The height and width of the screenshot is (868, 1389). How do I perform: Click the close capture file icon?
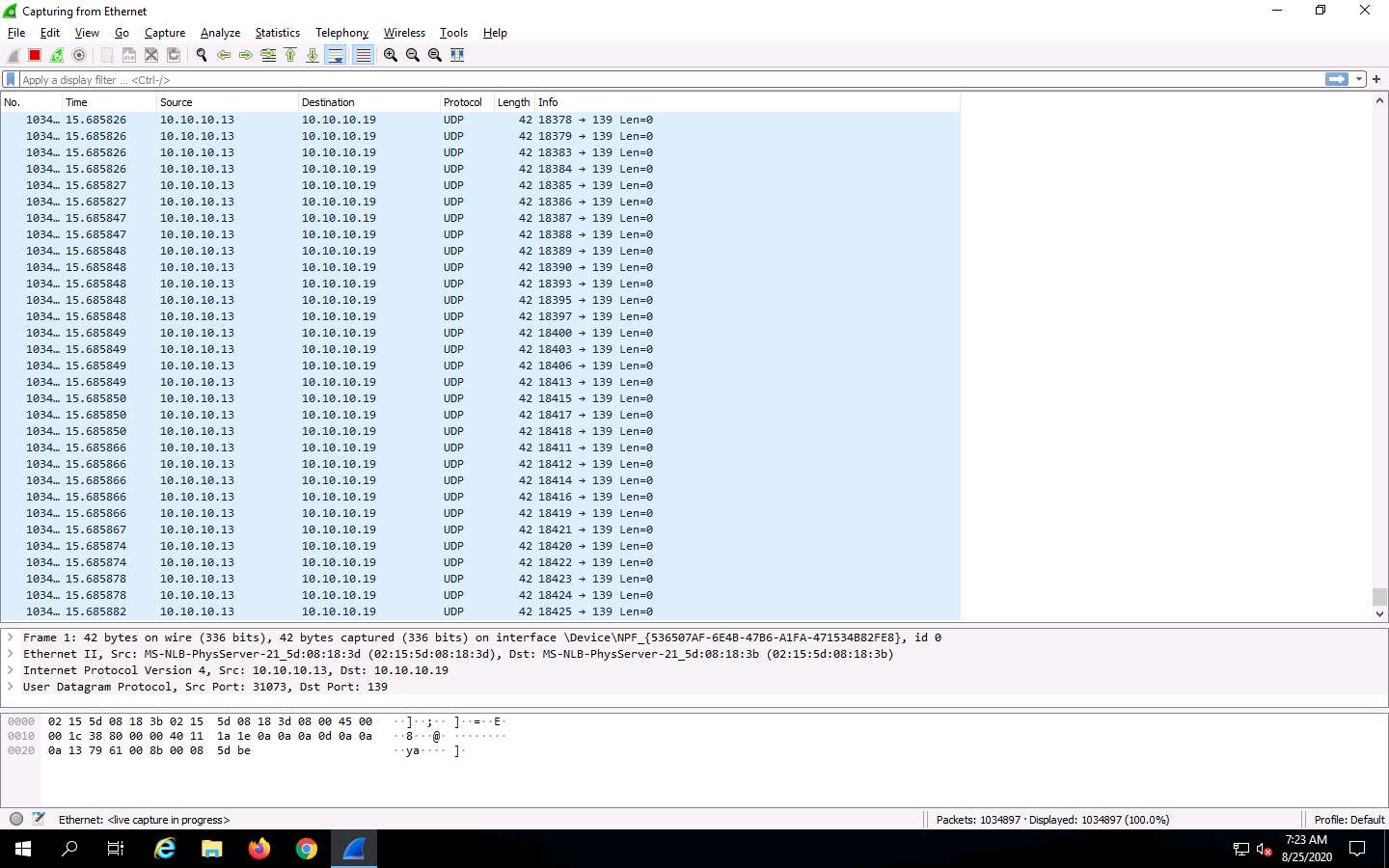(x=151, y=55)
